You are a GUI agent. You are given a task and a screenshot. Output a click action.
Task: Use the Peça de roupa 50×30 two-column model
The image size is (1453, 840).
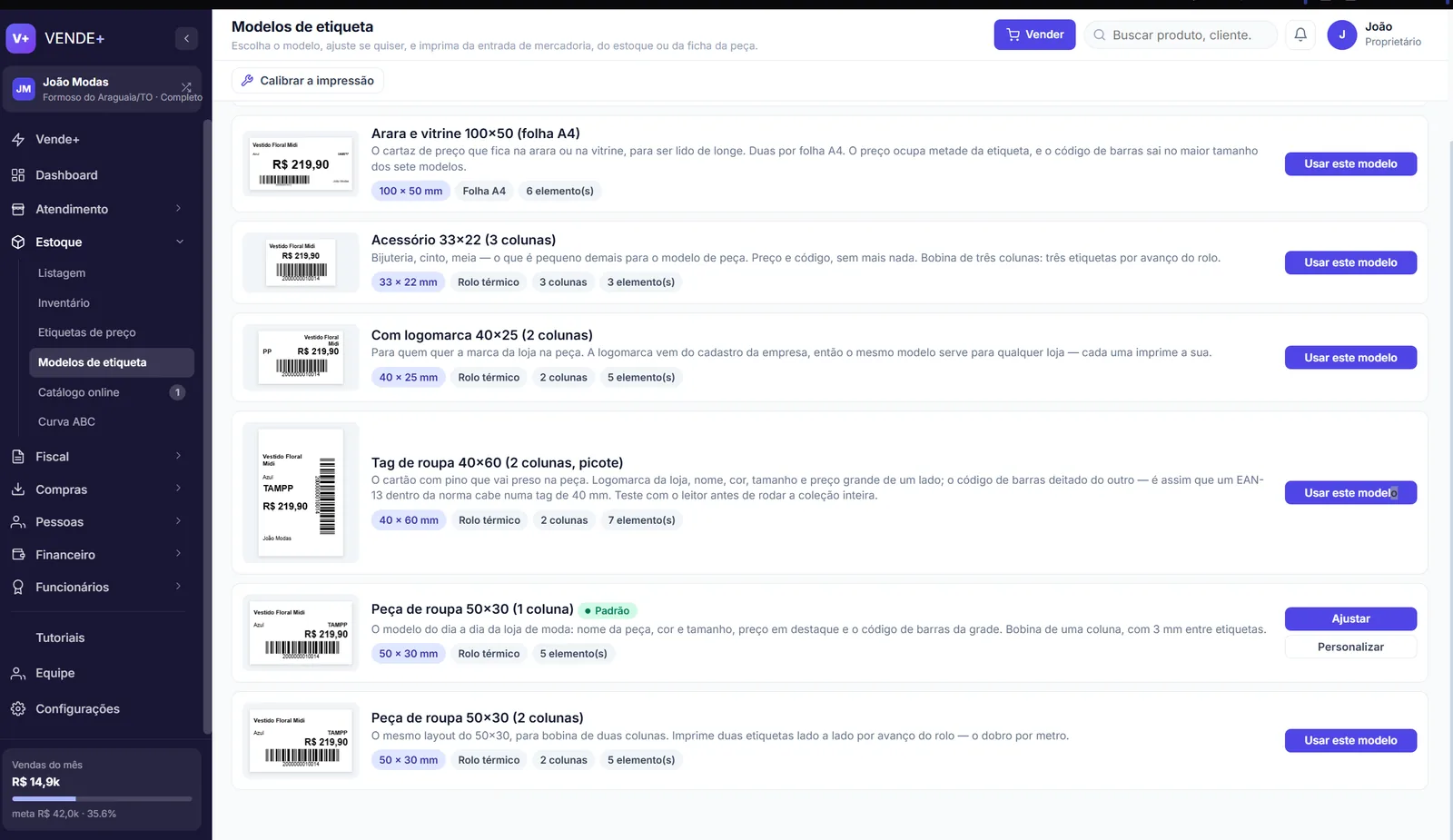[1350, 741]
